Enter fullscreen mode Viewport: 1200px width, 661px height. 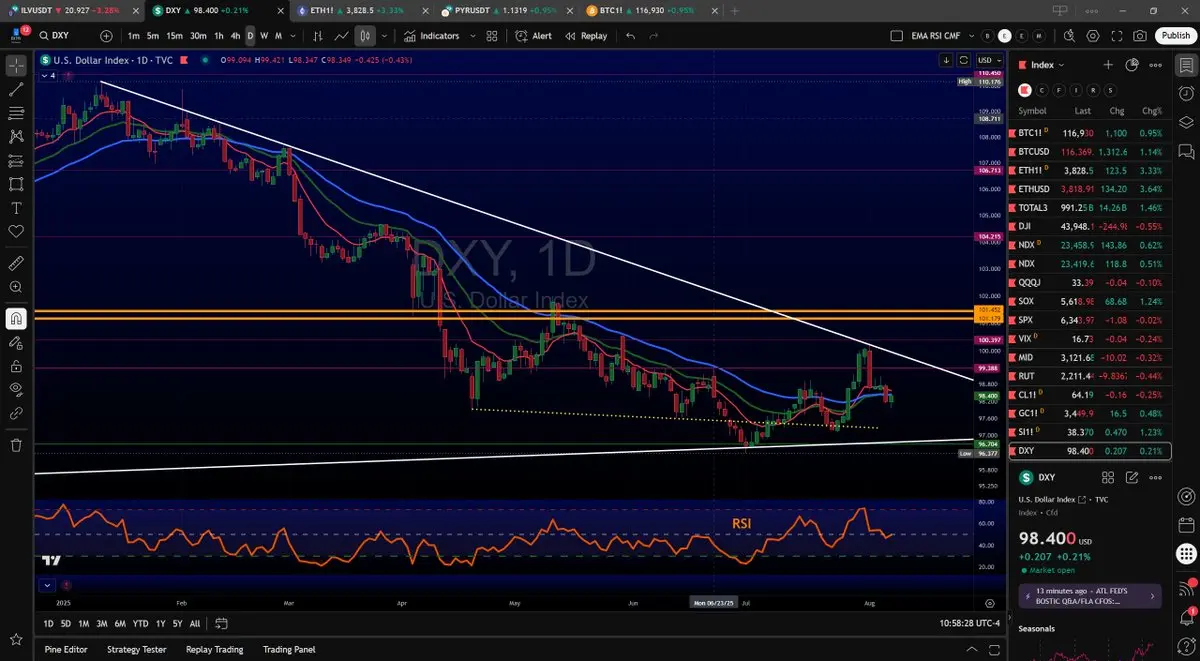1117,35
